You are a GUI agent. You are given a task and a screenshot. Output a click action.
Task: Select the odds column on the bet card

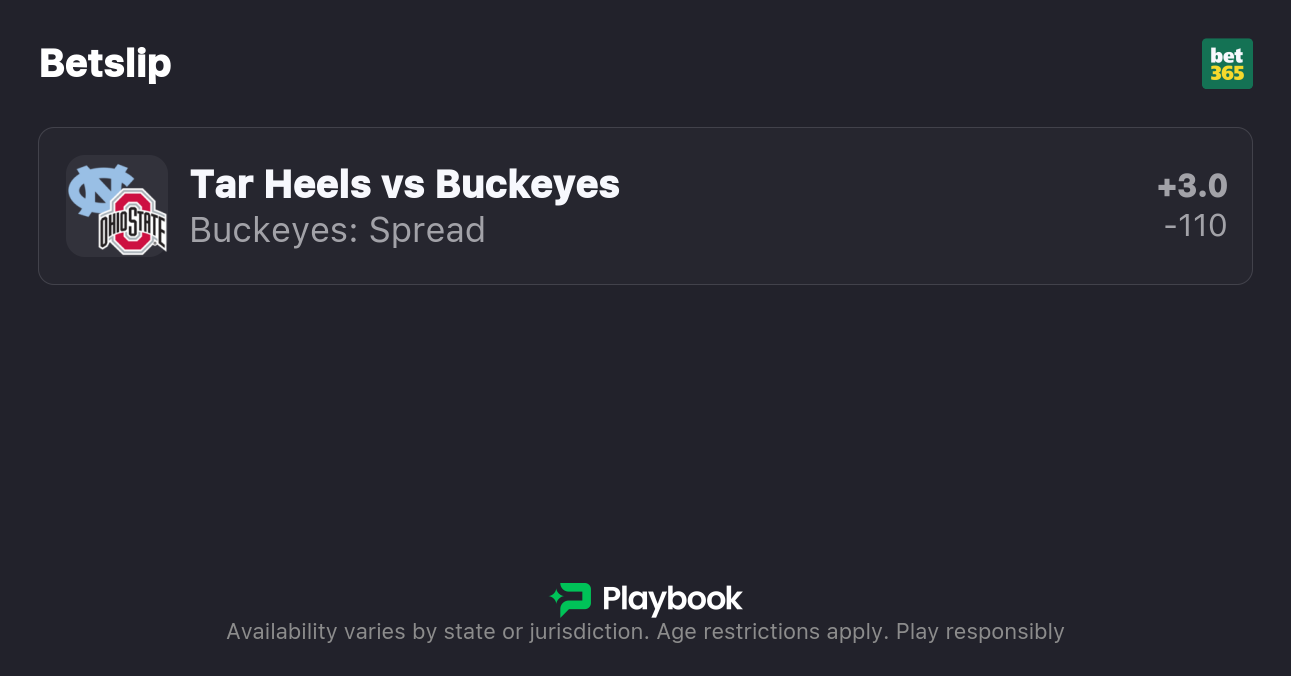pos(1193,206)
